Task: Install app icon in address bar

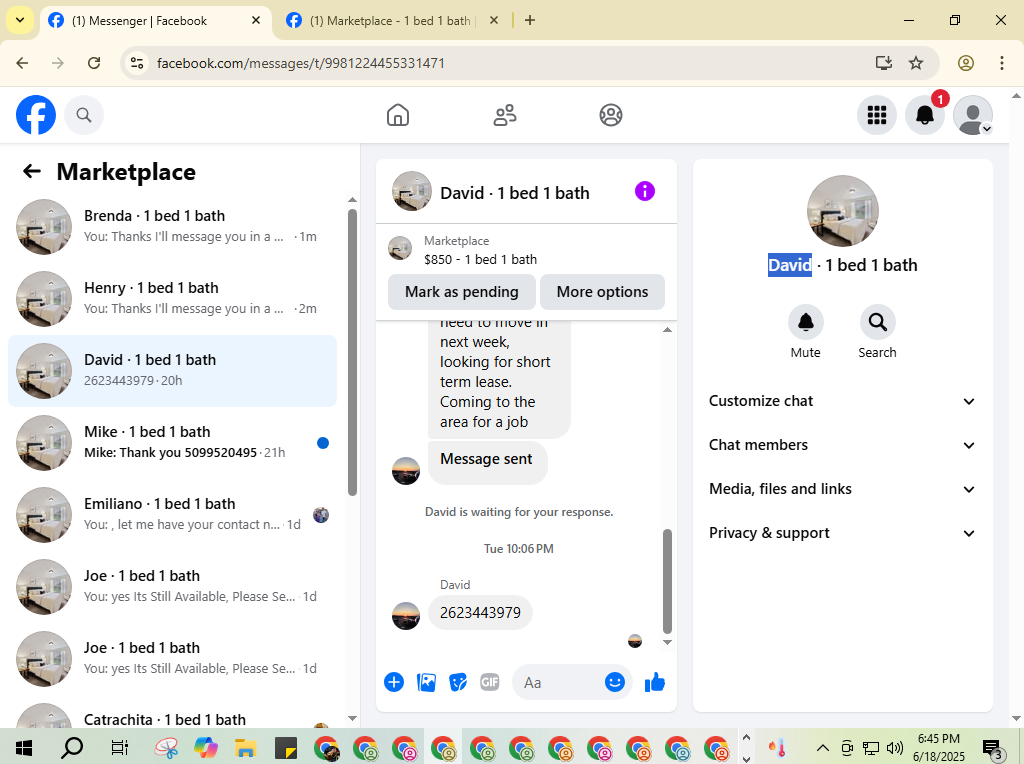Action: [884, 63]
